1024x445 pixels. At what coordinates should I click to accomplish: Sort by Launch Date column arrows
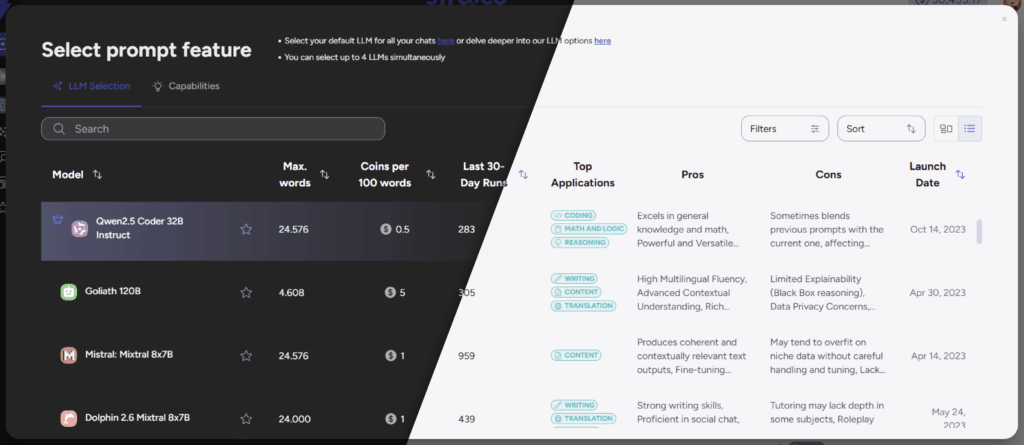click(x=960, y=174)
